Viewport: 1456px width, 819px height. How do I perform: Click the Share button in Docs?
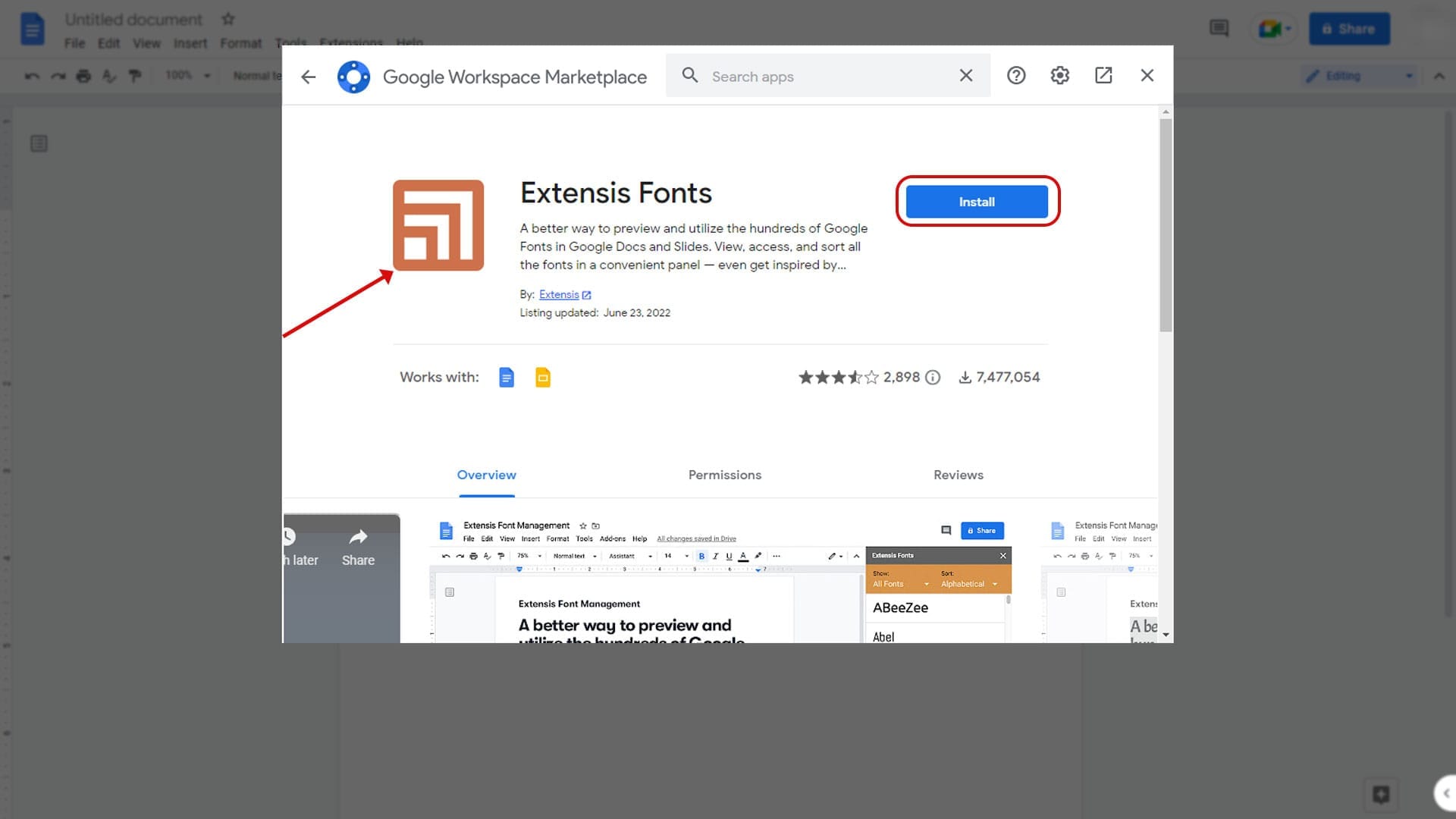(1349, 29)
